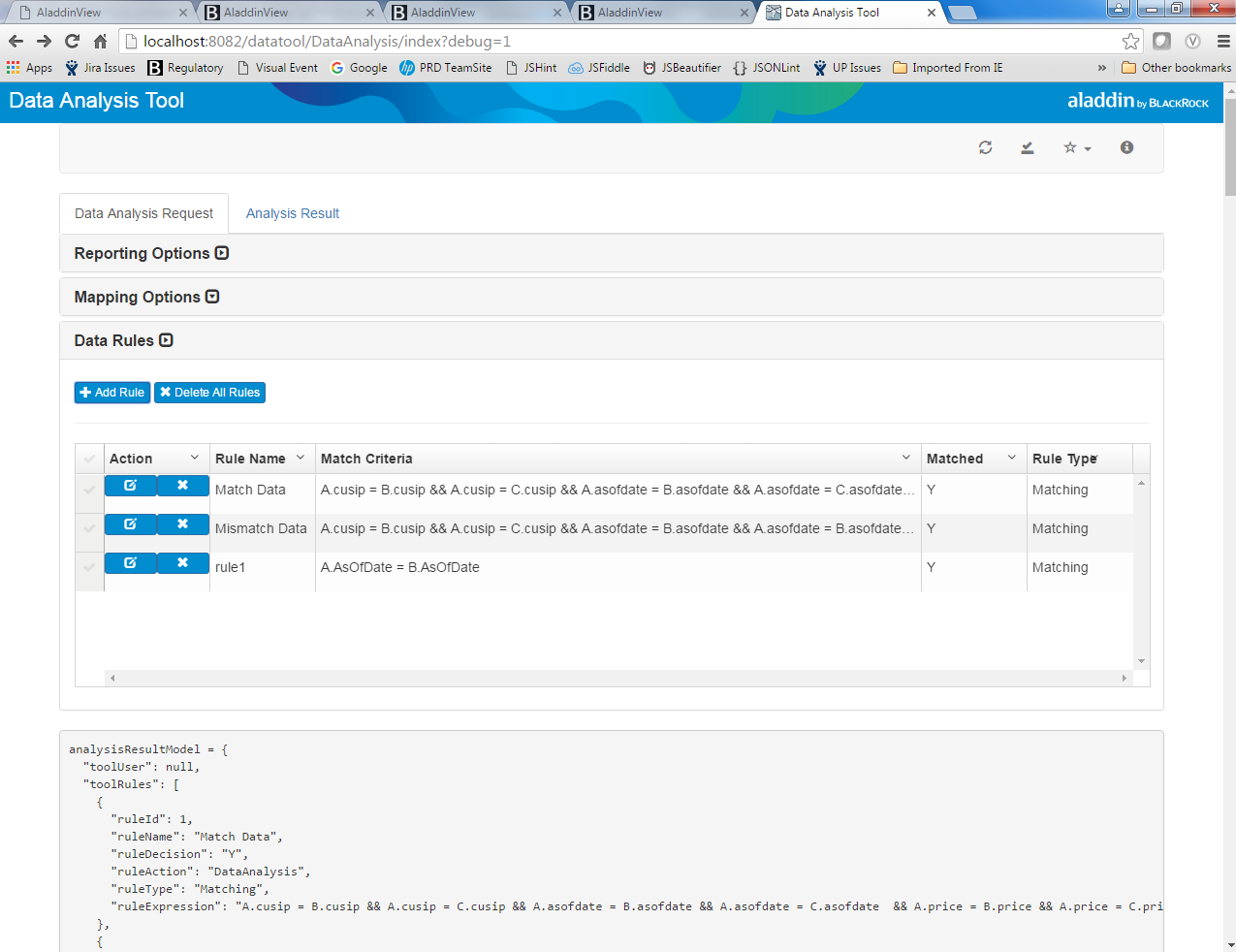Collapse the Mapping Options section
This screenshot has width=1236, height=952.
pyautogui.click(x=212, y=297)
